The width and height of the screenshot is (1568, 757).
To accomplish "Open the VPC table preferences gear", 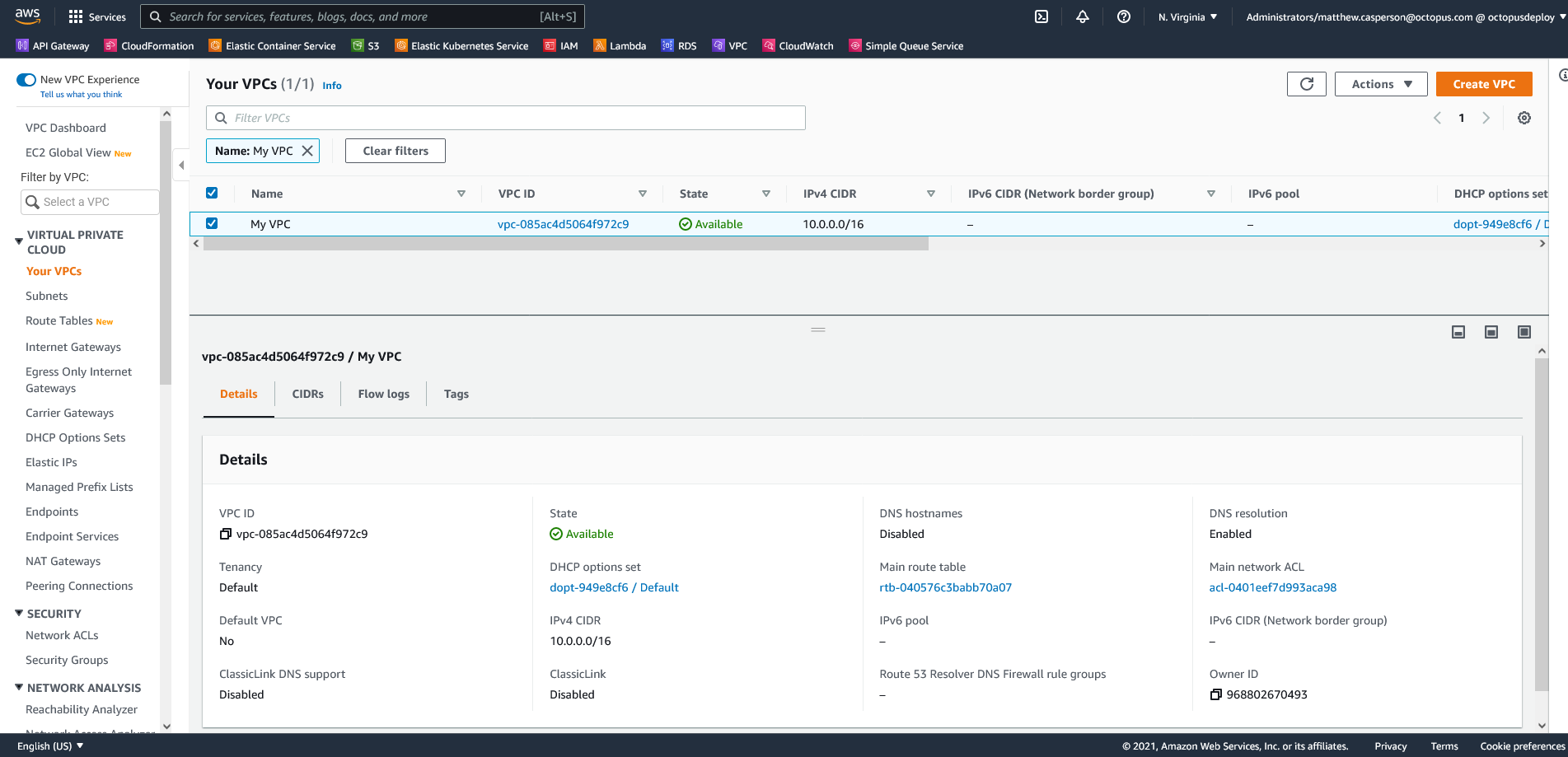I will [1524, 118].
